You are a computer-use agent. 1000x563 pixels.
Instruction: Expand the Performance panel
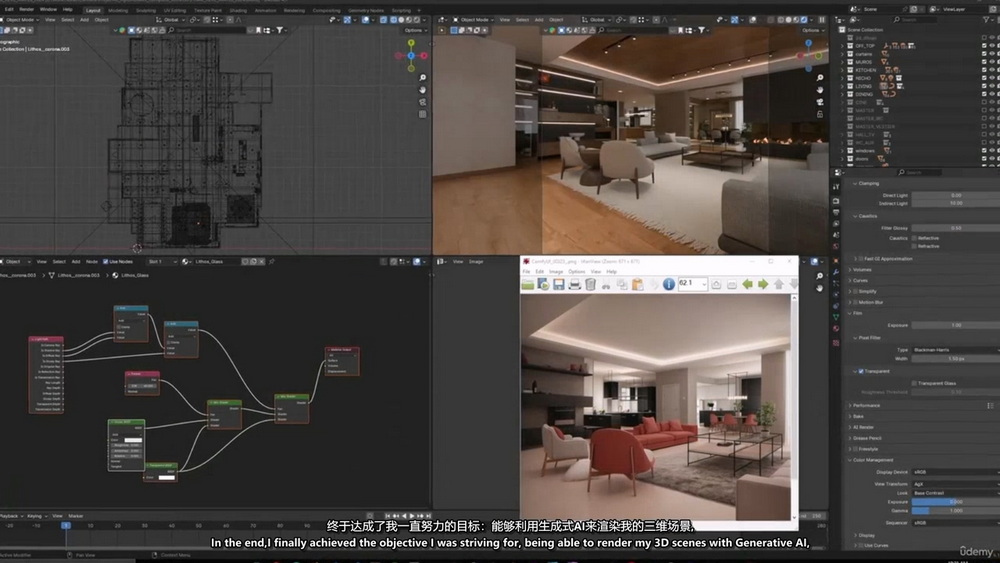(865, 406)
